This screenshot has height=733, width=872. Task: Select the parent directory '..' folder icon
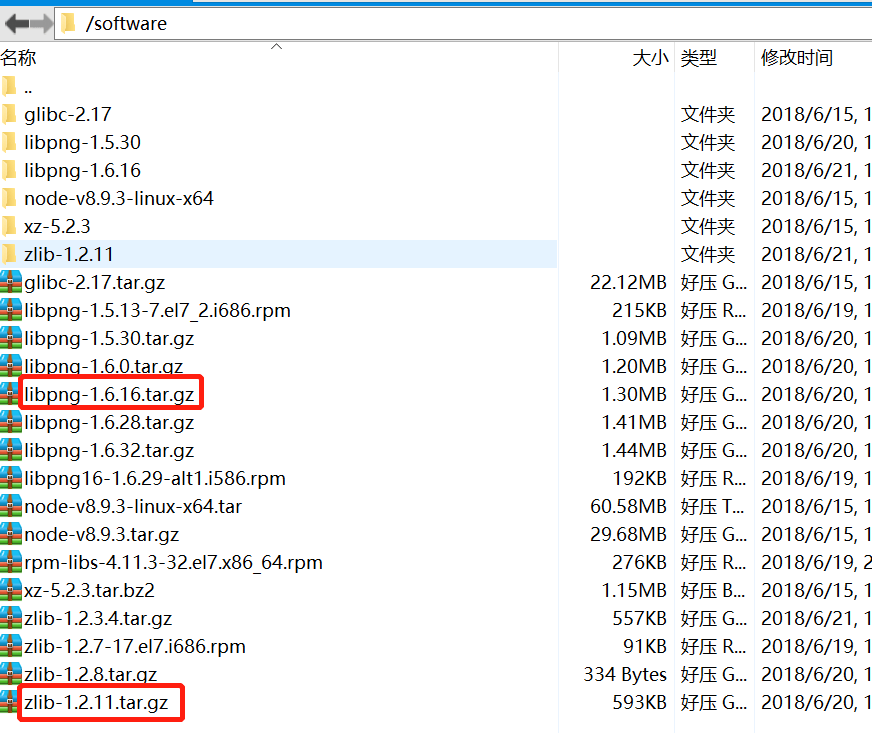pos(9,86)
